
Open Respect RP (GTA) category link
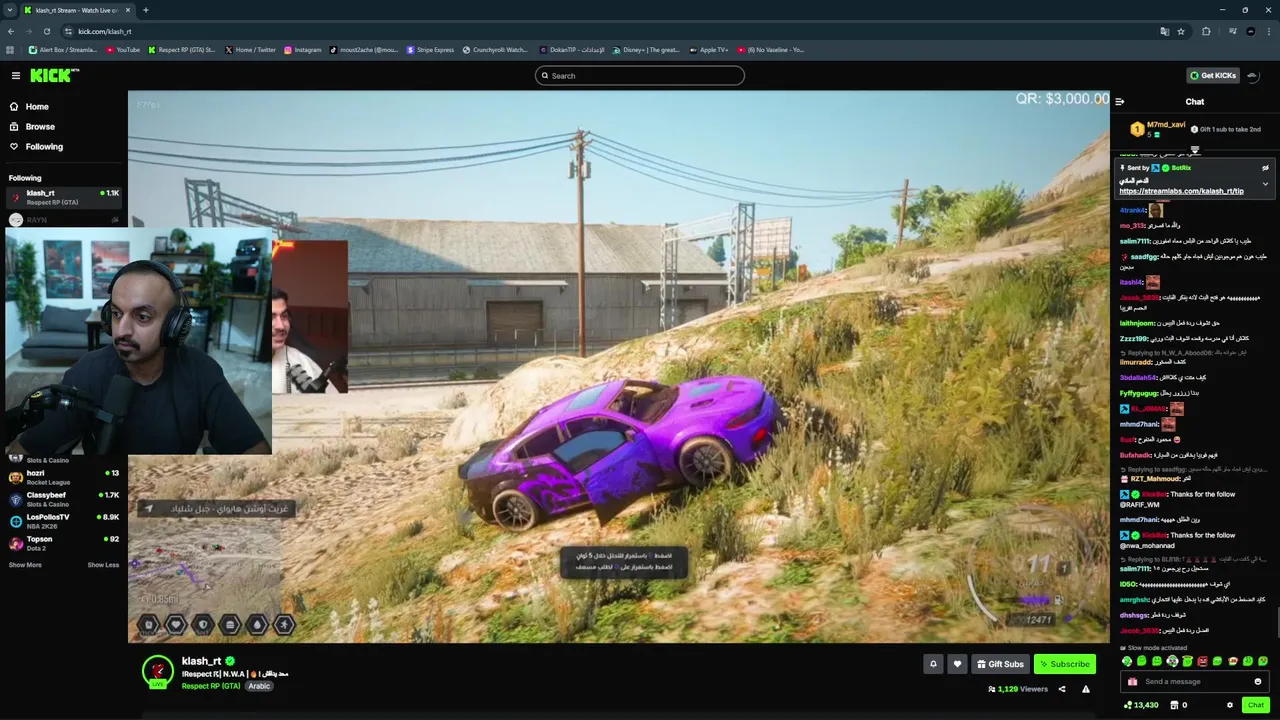click(211, 686)
